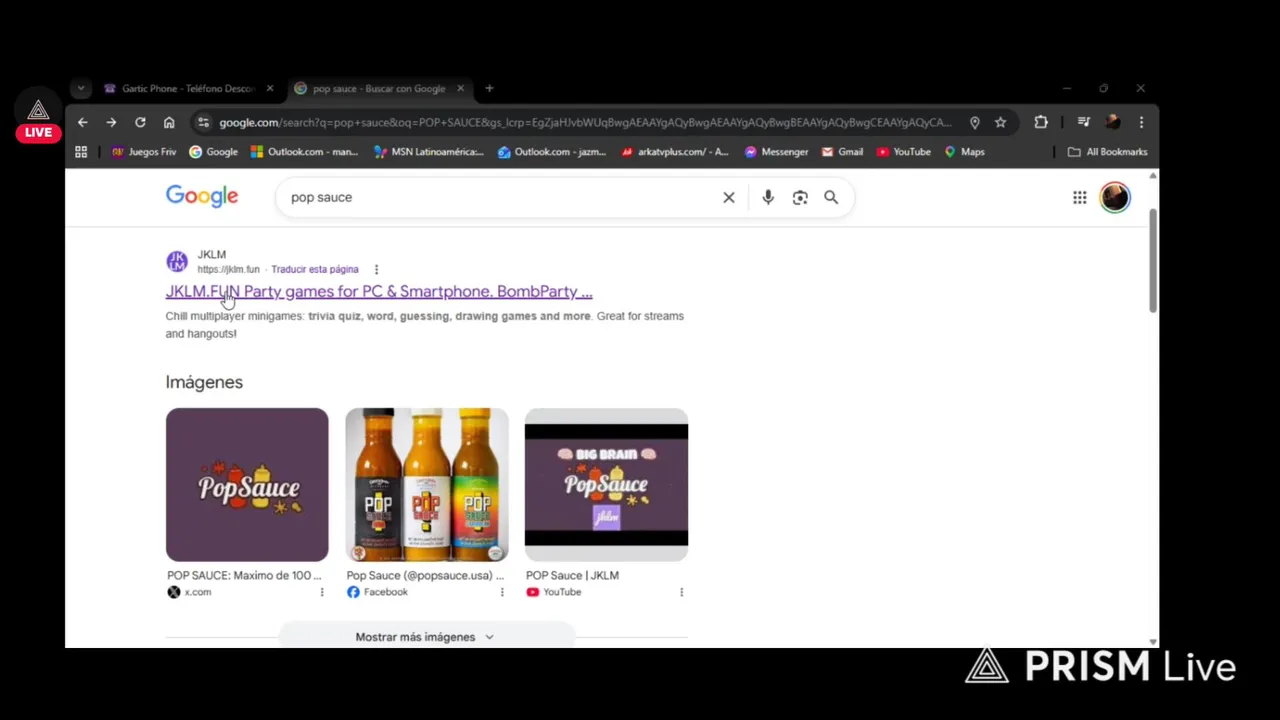Open the pop sauce bottles image thumbnail

(x=427, y=484)
